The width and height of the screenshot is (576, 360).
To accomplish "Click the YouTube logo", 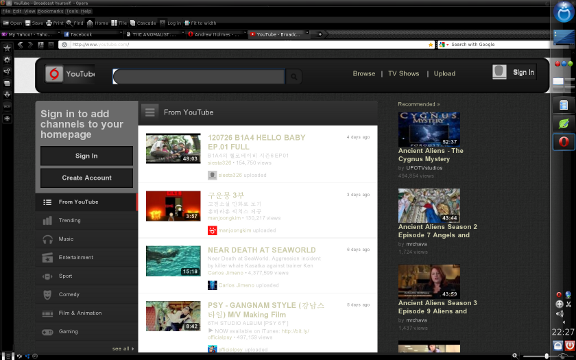I will click(x=70, y=74).
